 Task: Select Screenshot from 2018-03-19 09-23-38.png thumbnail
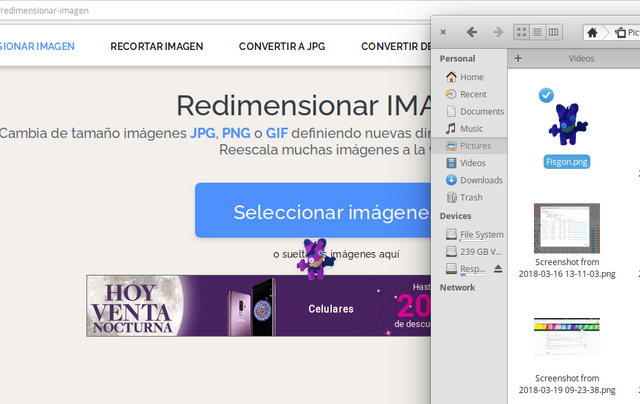click(567, 337)
